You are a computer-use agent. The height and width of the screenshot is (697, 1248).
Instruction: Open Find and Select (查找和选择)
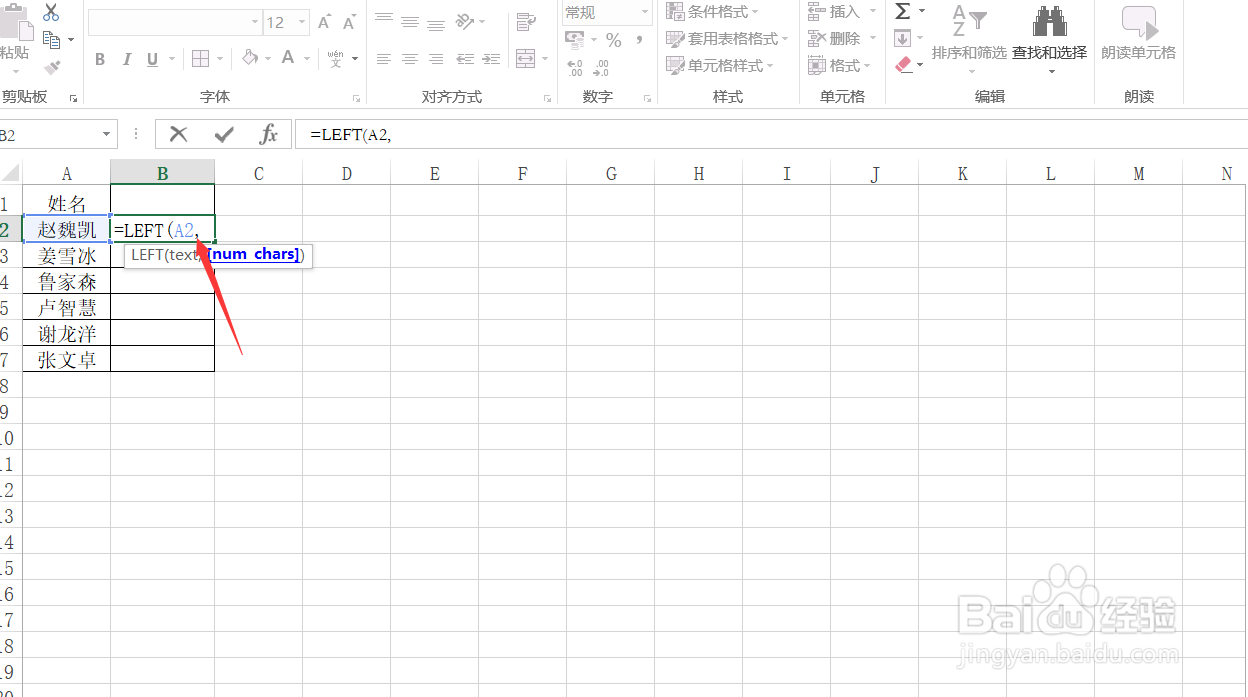pos(1049,40)
